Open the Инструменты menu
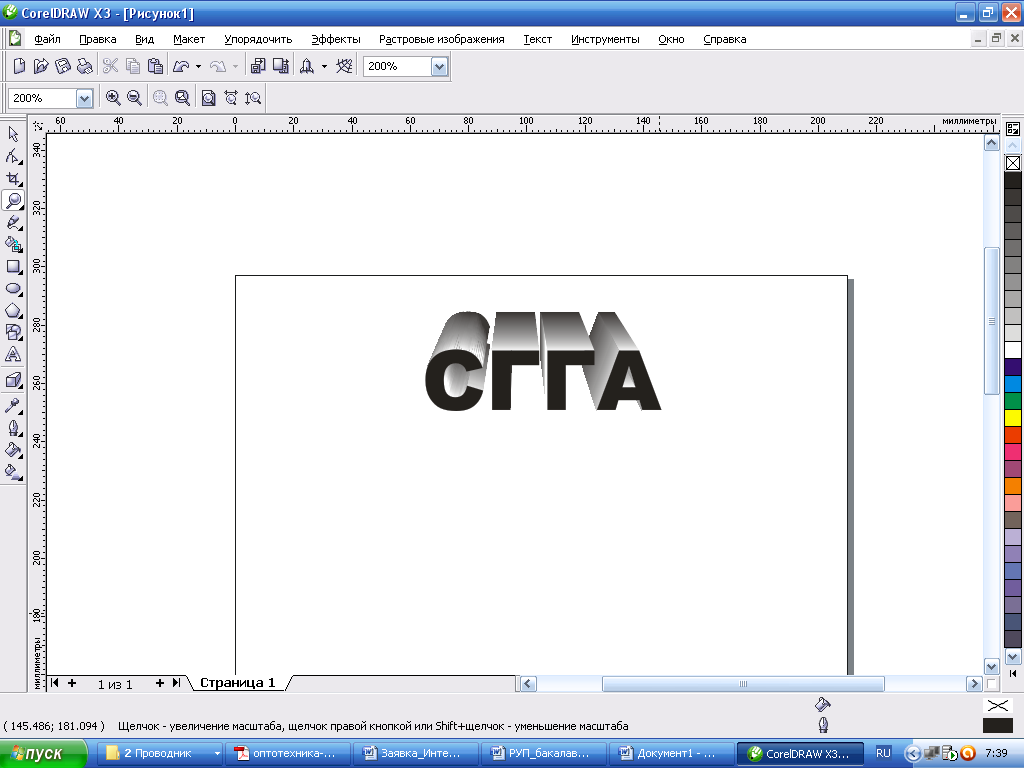The height and width of the screenshot is (768, 1024). pos(605,39)
